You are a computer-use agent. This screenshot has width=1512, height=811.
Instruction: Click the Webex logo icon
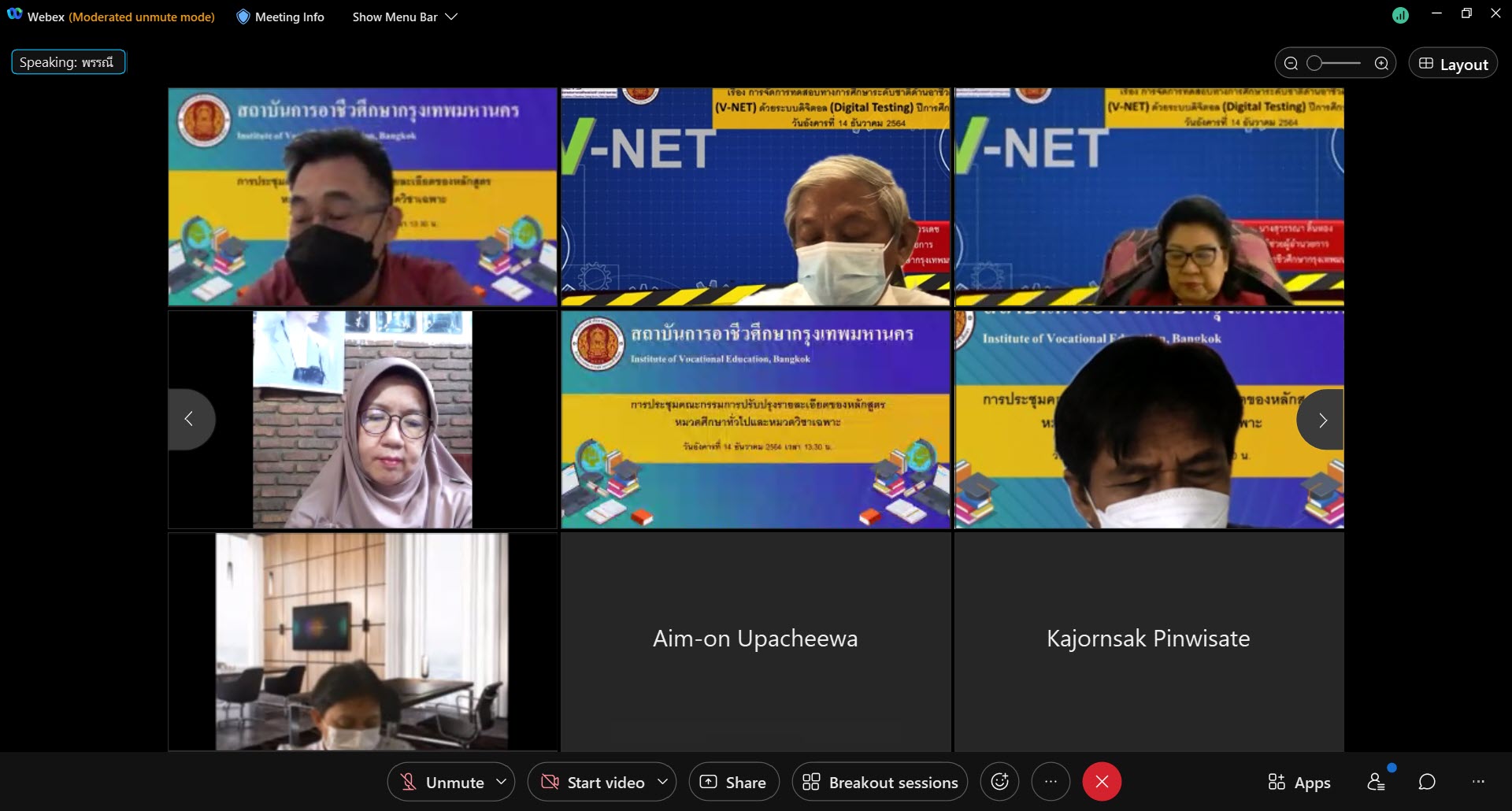14,15
